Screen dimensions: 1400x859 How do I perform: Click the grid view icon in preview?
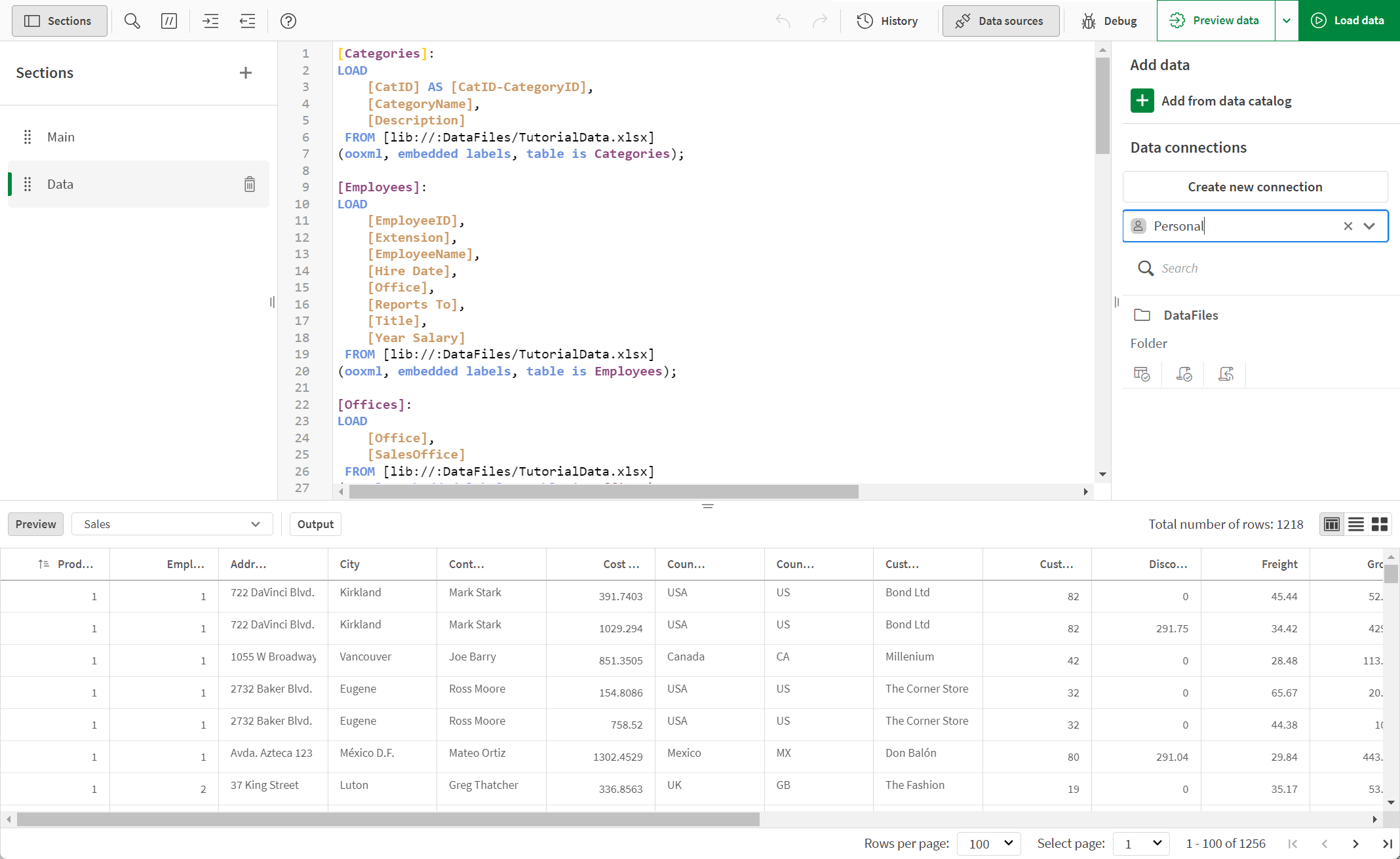pyautogui.click(x=1381, y=524)
